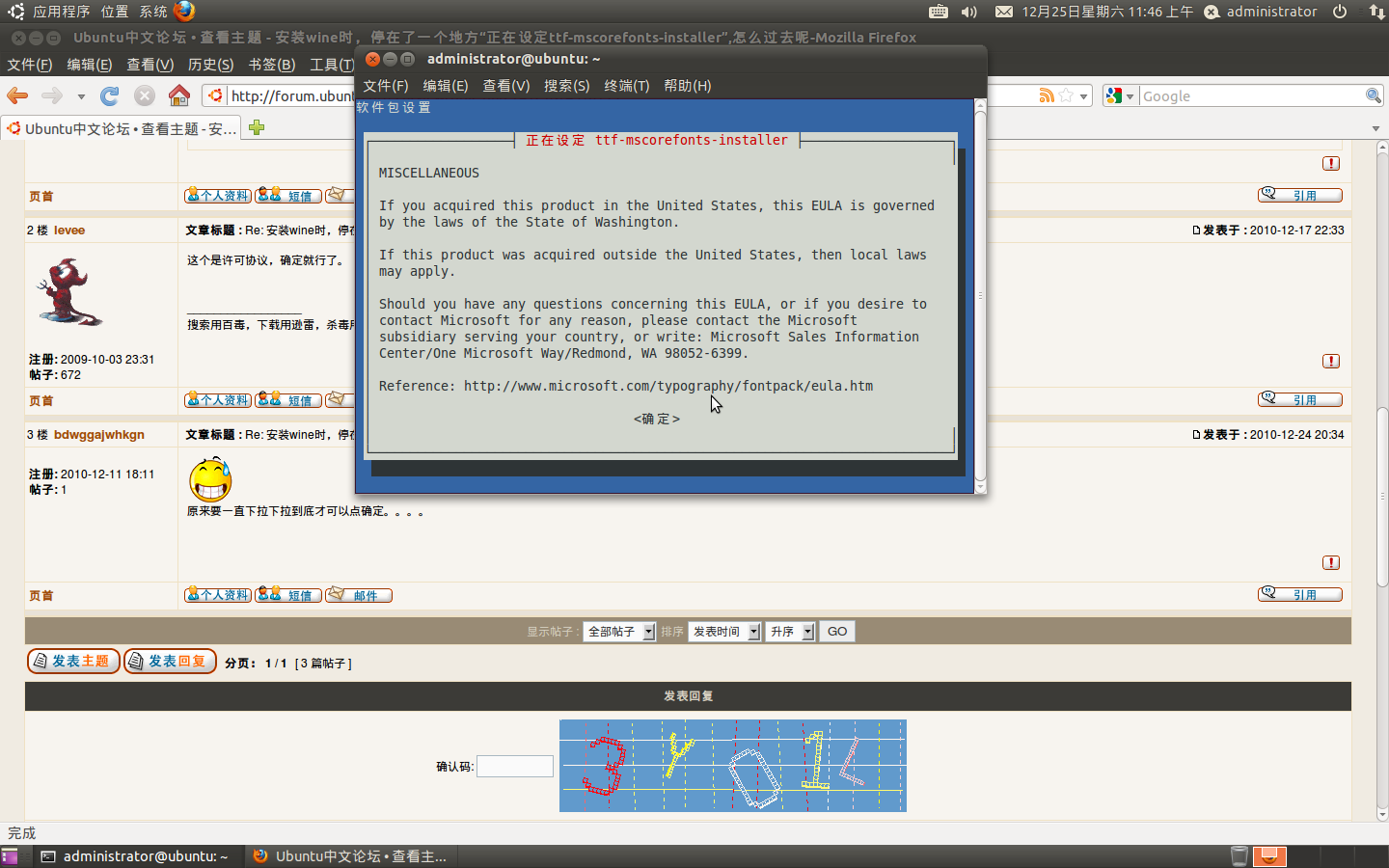Go back with Firefox back arrow

pyautogui.click(x=17, y=95)
